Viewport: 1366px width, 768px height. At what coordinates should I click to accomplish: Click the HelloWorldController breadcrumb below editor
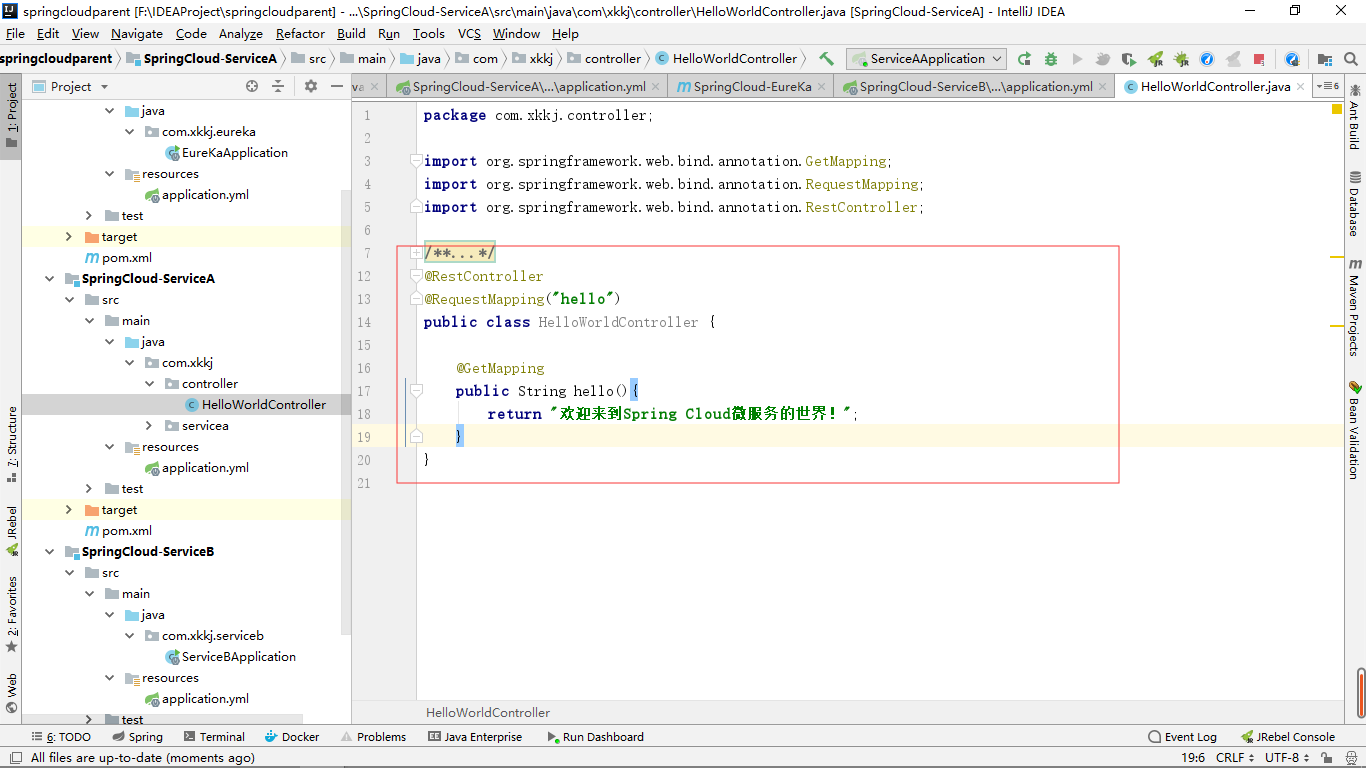(488, 713)
